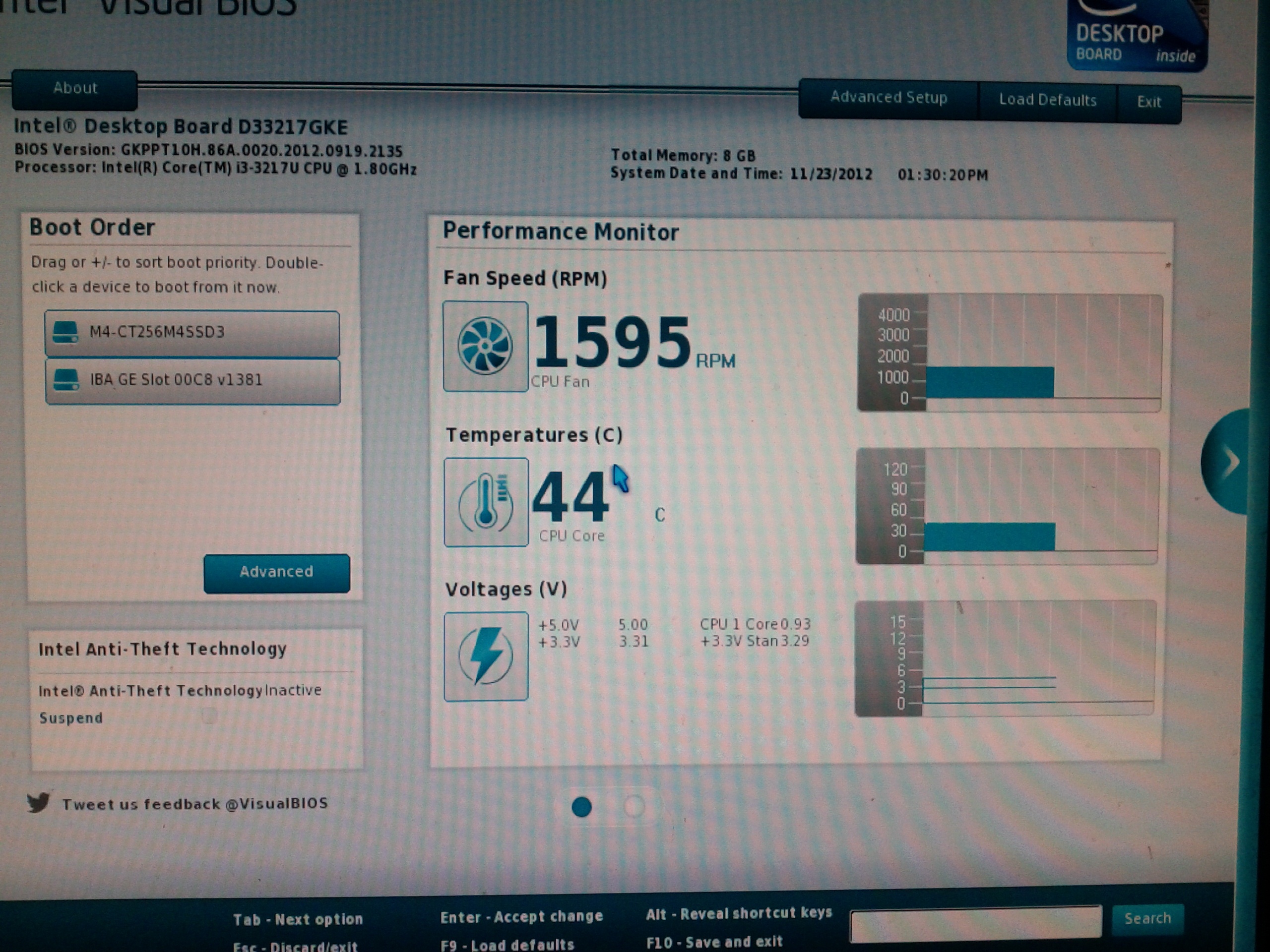
Task: Open Advanced Setup menu
Action: click(889, 98)
